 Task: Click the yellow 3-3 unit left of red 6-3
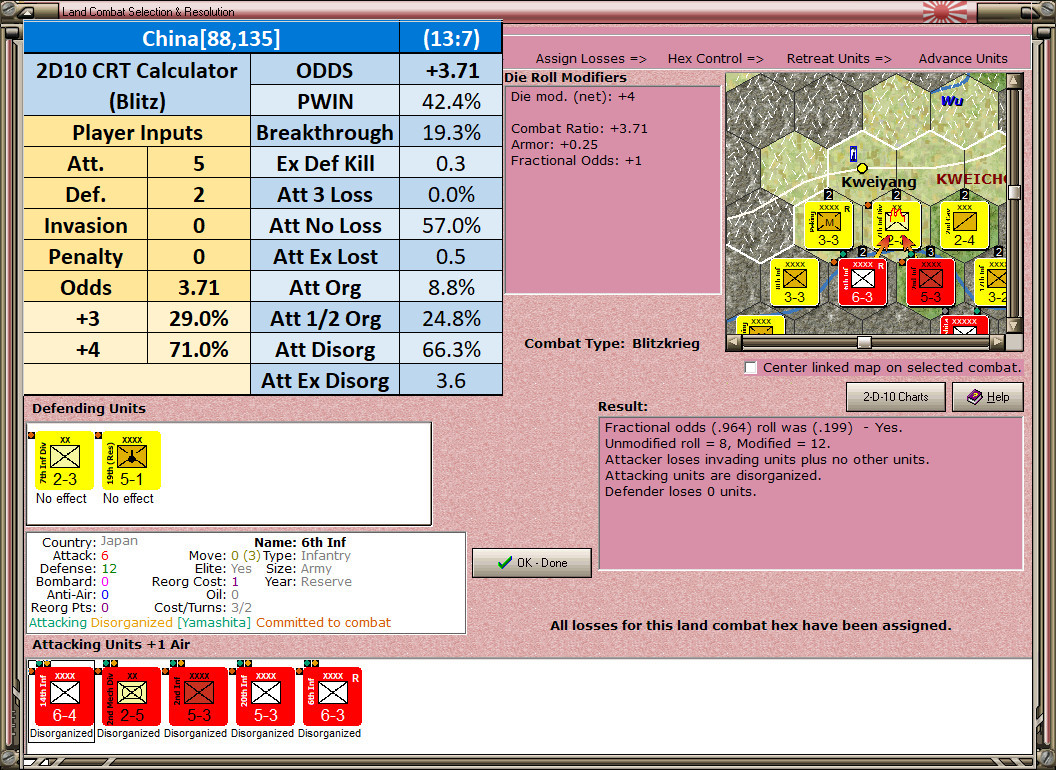coord(794,282)
